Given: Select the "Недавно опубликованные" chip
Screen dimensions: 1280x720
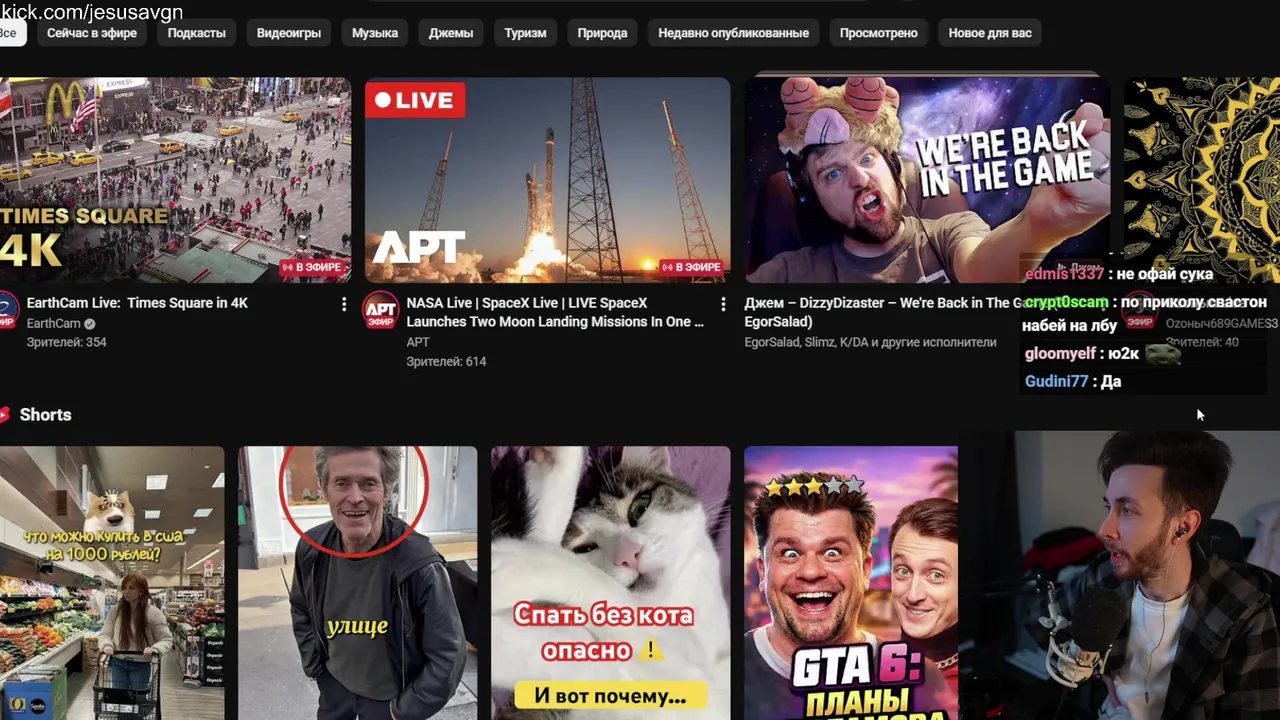Looking at the screenshot, I should pos(733,33).
